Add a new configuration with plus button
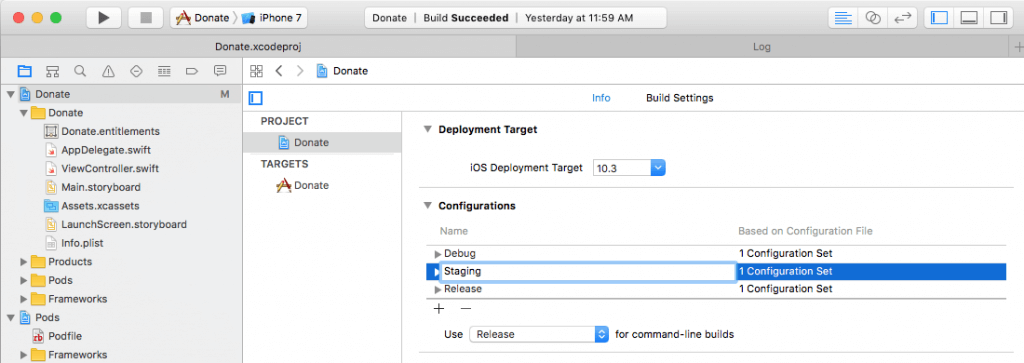The width and height of the screenshot is (1024, 363). pos(439,308)
